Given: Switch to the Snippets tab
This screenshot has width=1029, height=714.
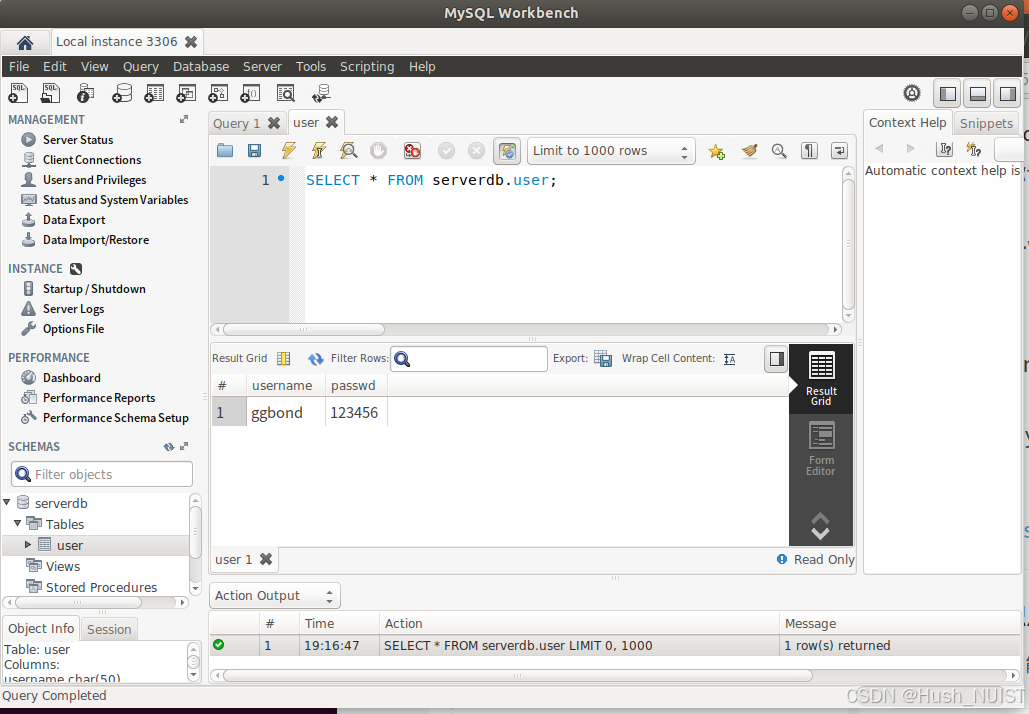Looking at the screenshot, I should coord(986,123).
